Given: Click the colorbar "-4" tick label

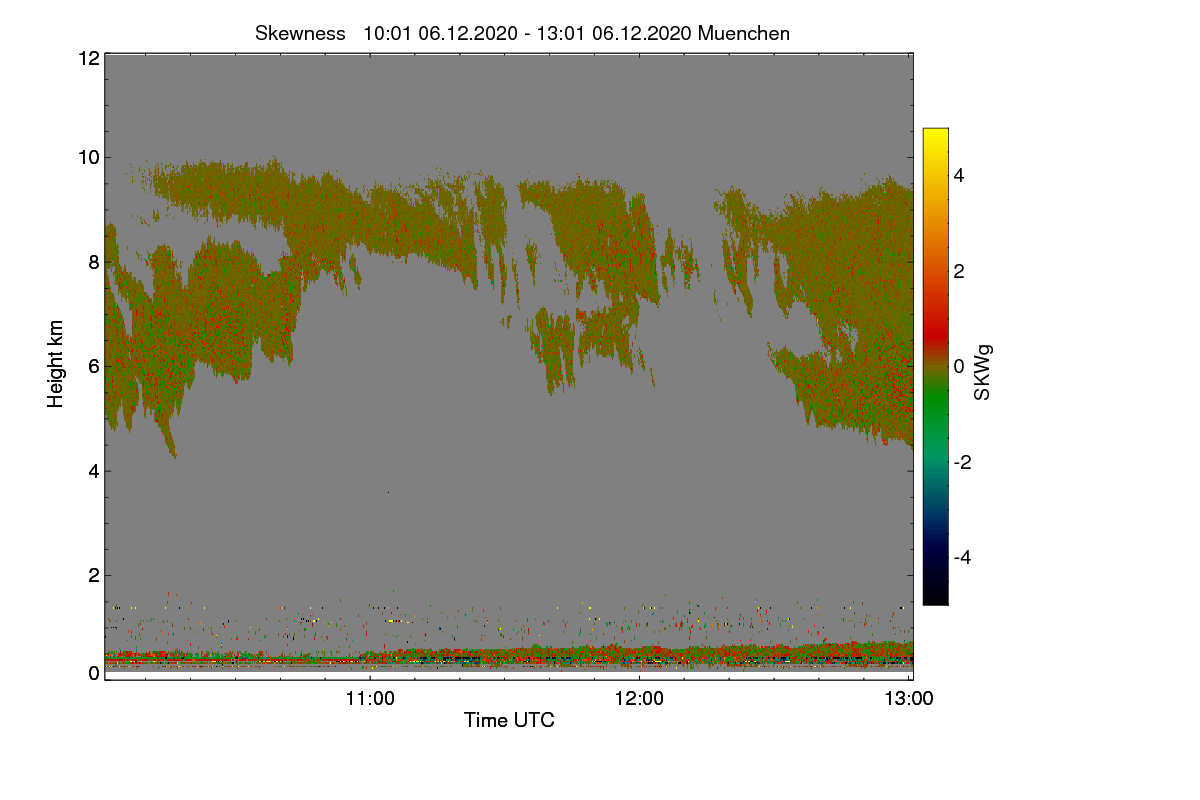Looking at the screenshot, I should [961, 557].
